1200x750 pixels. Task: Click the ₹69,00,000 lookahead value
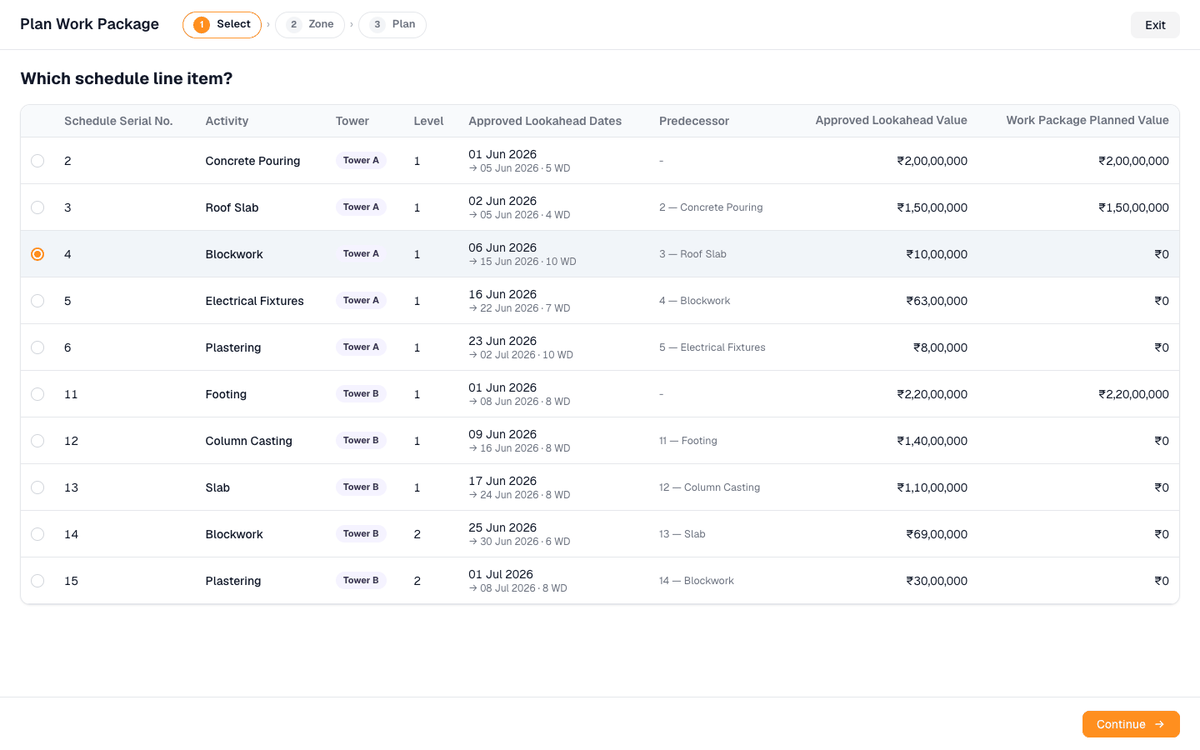[937, 534]
